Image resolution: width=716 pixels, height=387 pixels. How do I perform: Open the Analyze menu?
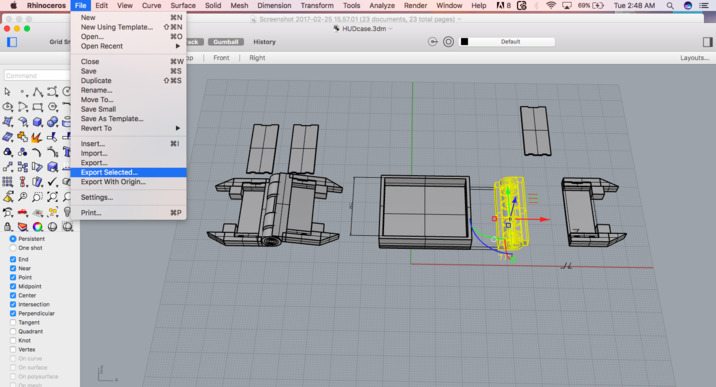tap(382, 5)
